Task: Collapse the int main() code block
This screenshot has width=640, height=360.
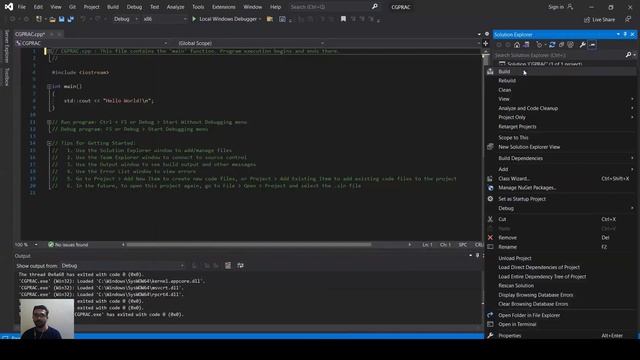Action: pos(49,87)
